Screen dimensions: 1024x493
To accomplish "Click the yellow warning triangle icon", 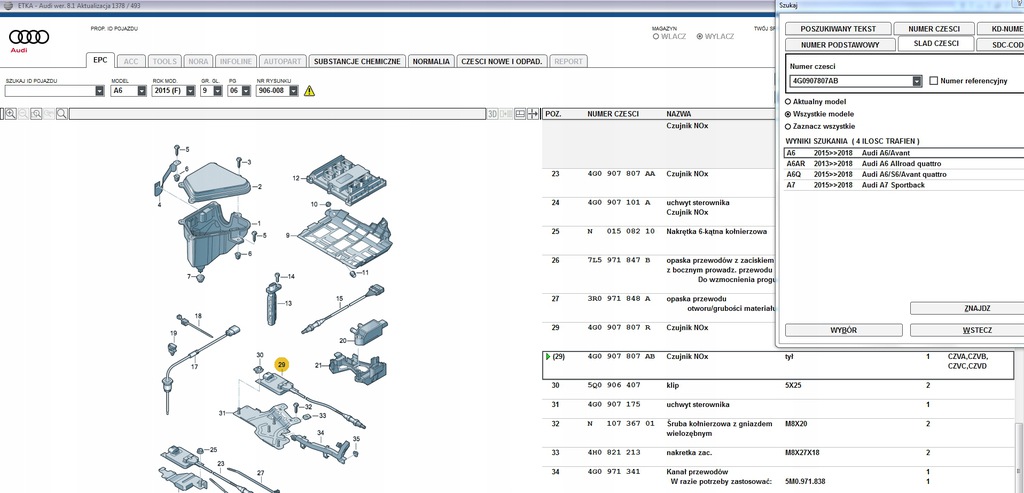I will click(310, 91).
